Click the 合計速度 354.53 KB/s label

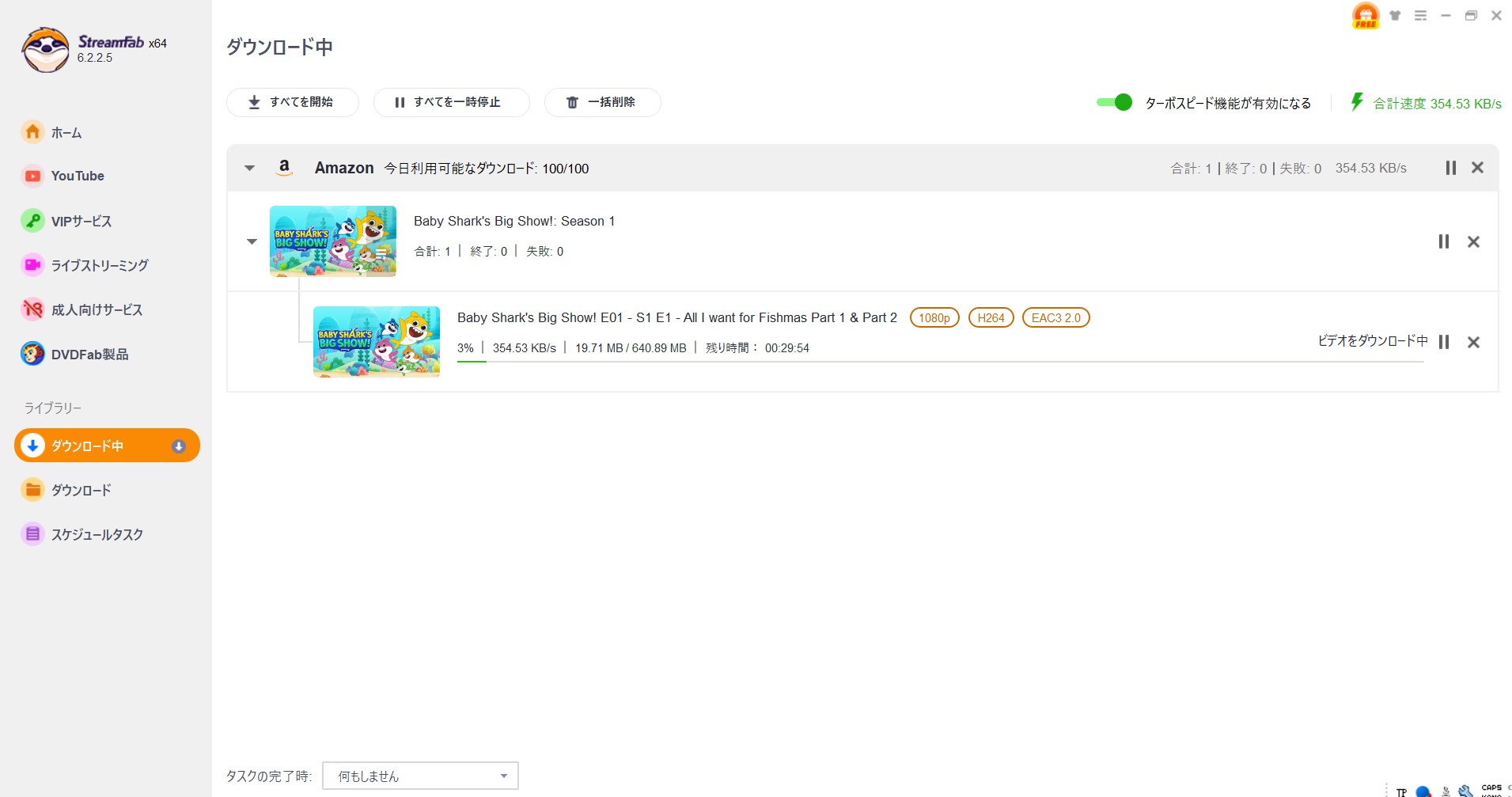(x=1437, y=104)
